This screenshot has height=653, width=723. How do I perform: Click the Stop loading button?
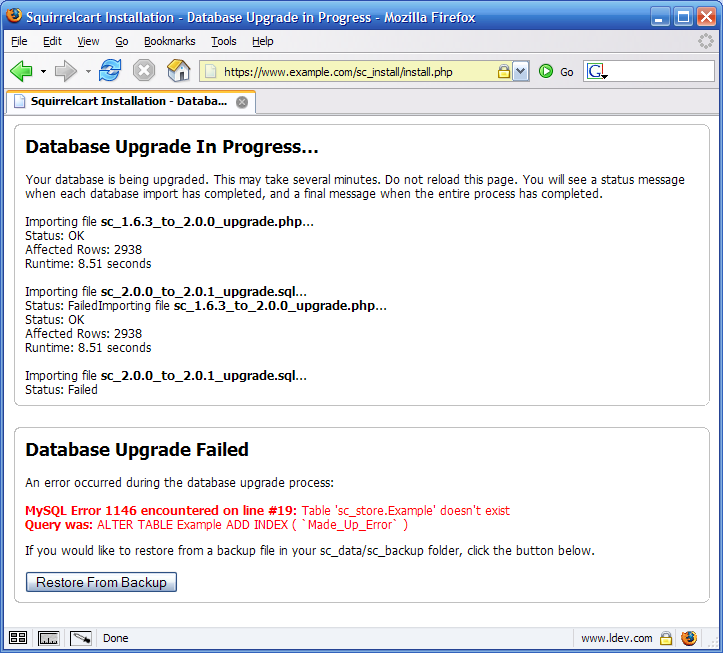pos(144,71)
